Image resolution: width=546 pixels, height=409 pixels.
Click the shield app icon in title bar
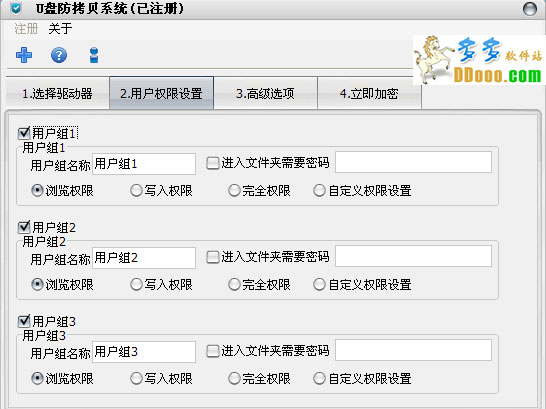[x=16, y=8]
